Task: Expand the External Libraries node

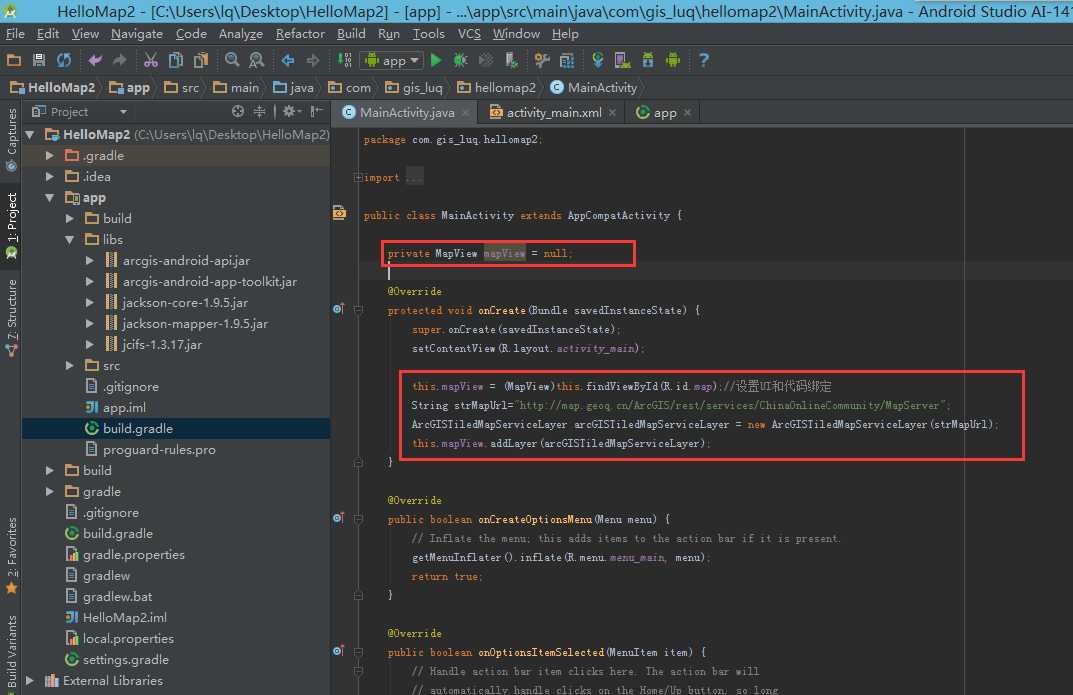Action: click(29, 681)
